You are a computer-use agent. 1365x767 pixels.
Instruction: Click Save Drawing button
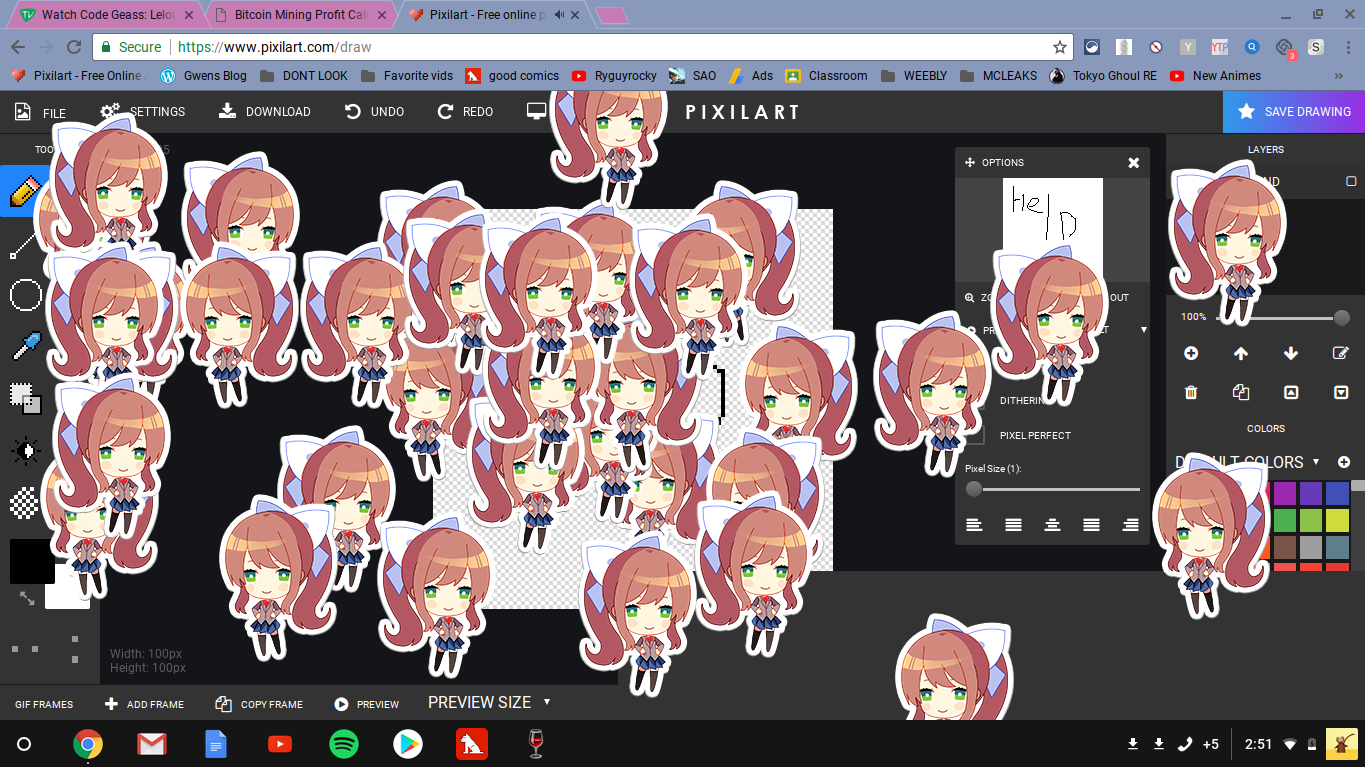(x=1294, y=112)
